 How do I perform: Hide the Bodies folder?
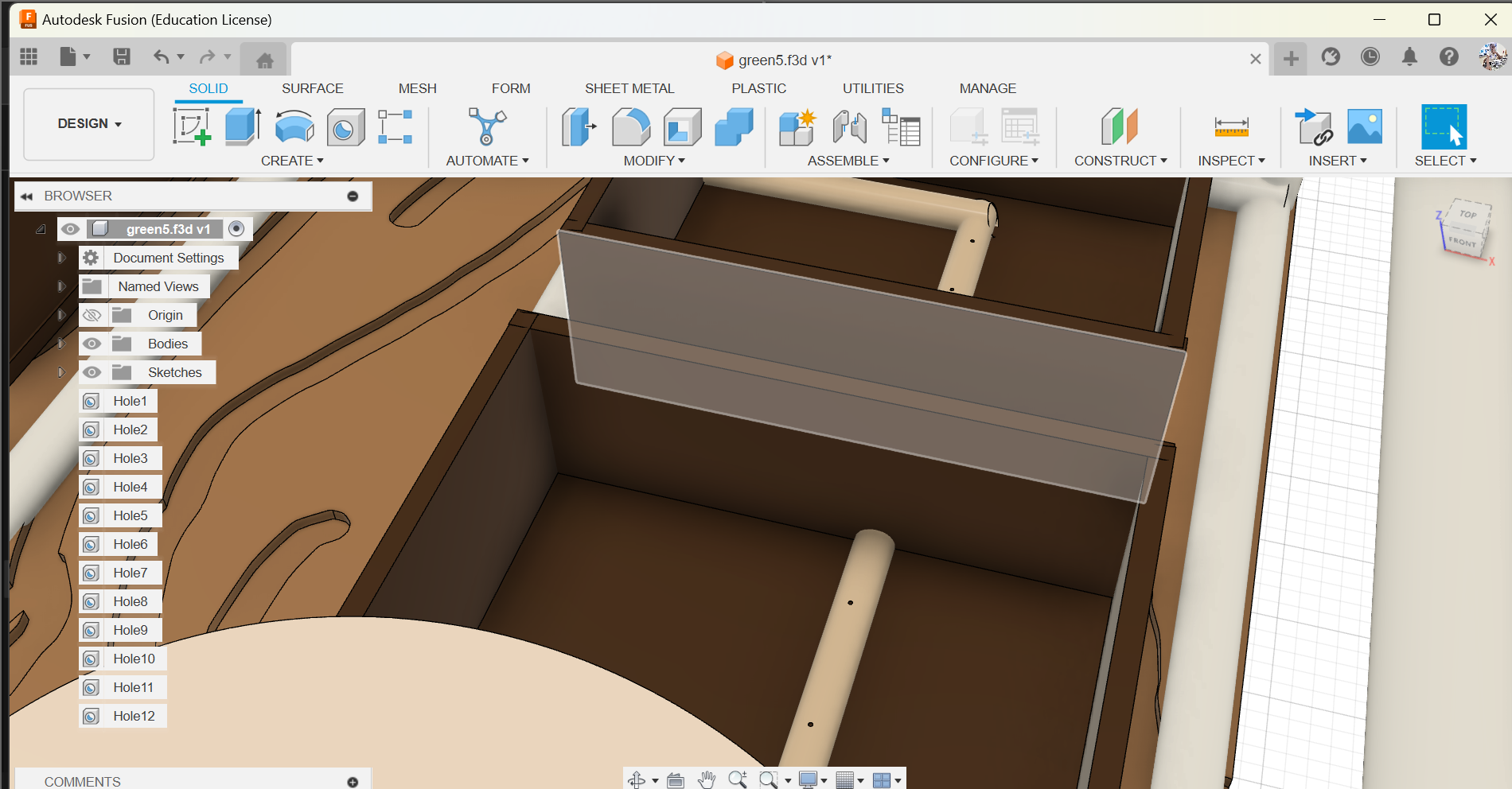pos(92,344)
